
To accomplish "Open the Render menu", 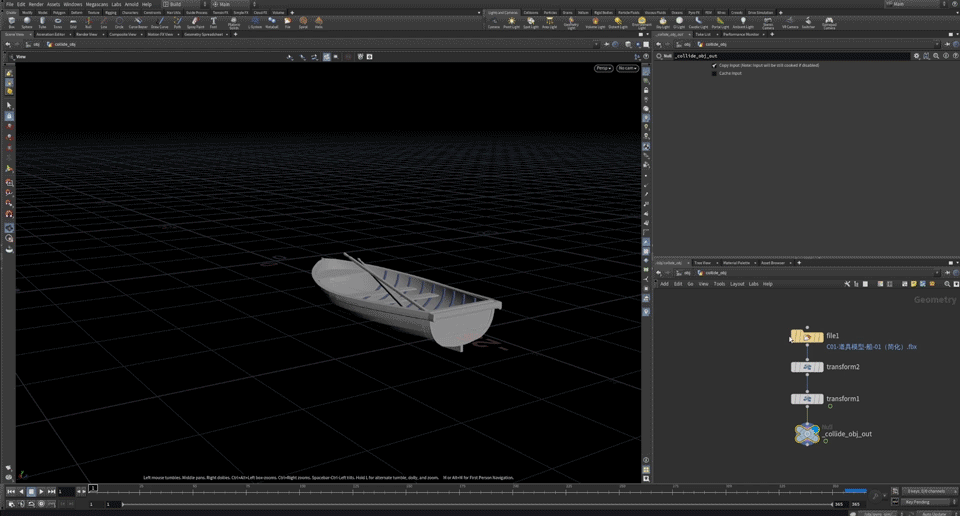I will coord(36,4).
